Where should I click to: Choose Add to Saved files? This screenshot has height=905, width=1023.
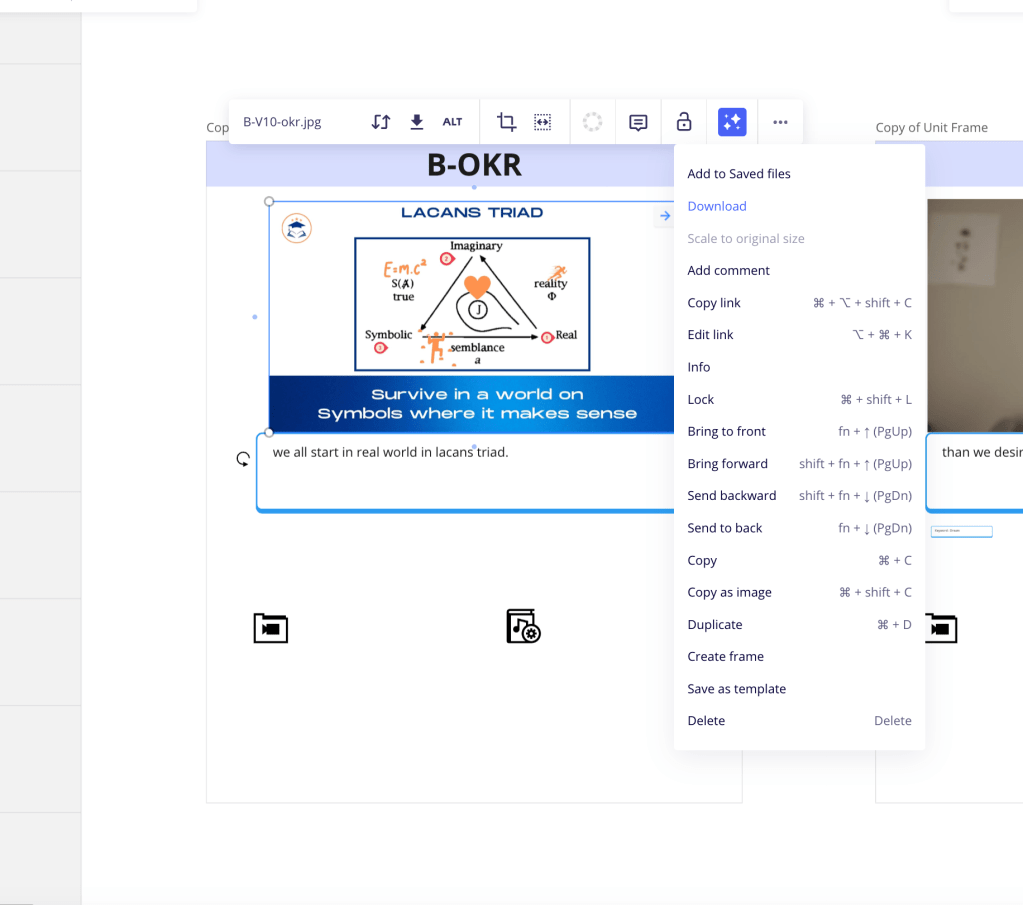799,174
